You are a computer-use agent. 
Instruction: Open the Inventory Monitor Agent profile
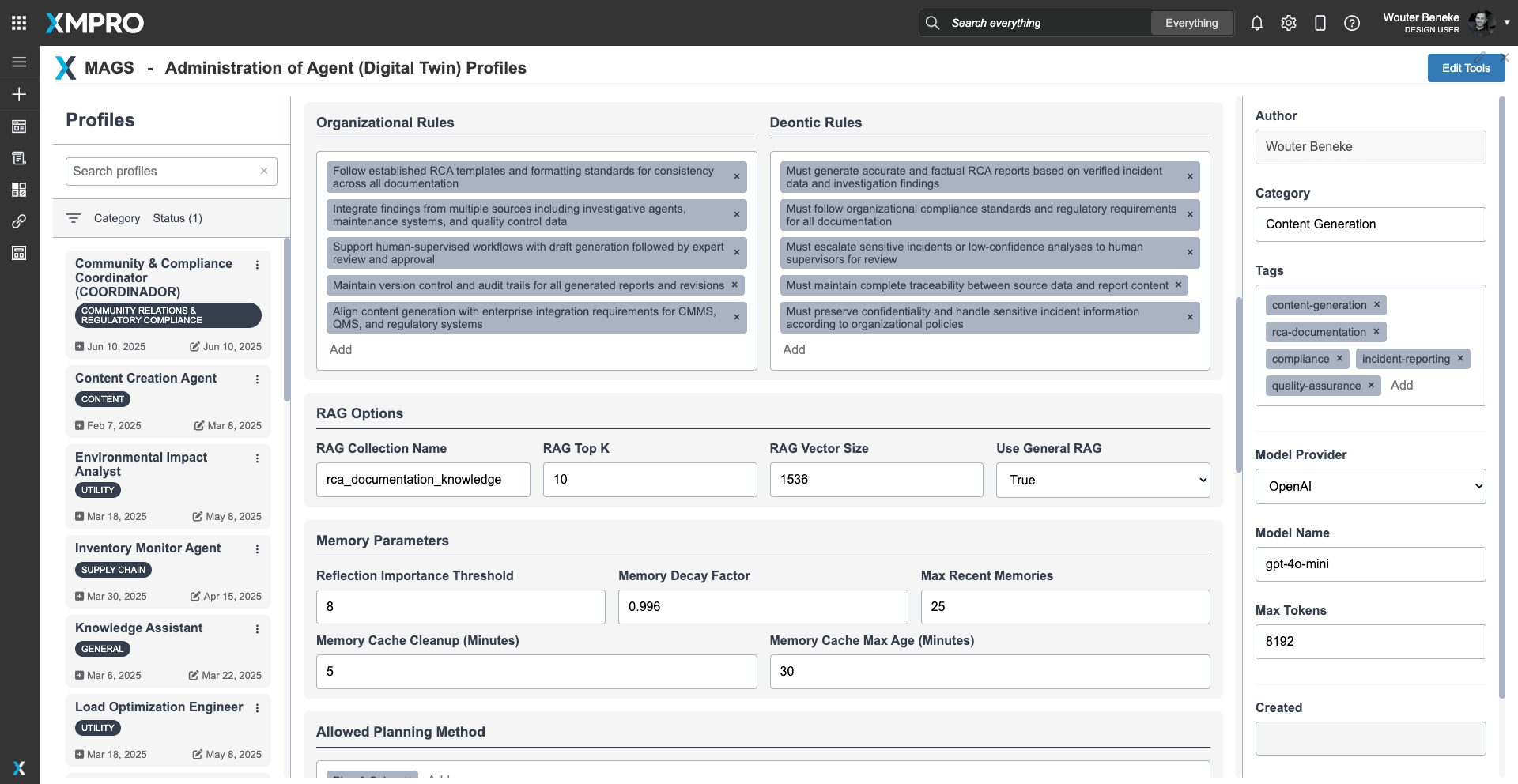pos(148,548)
